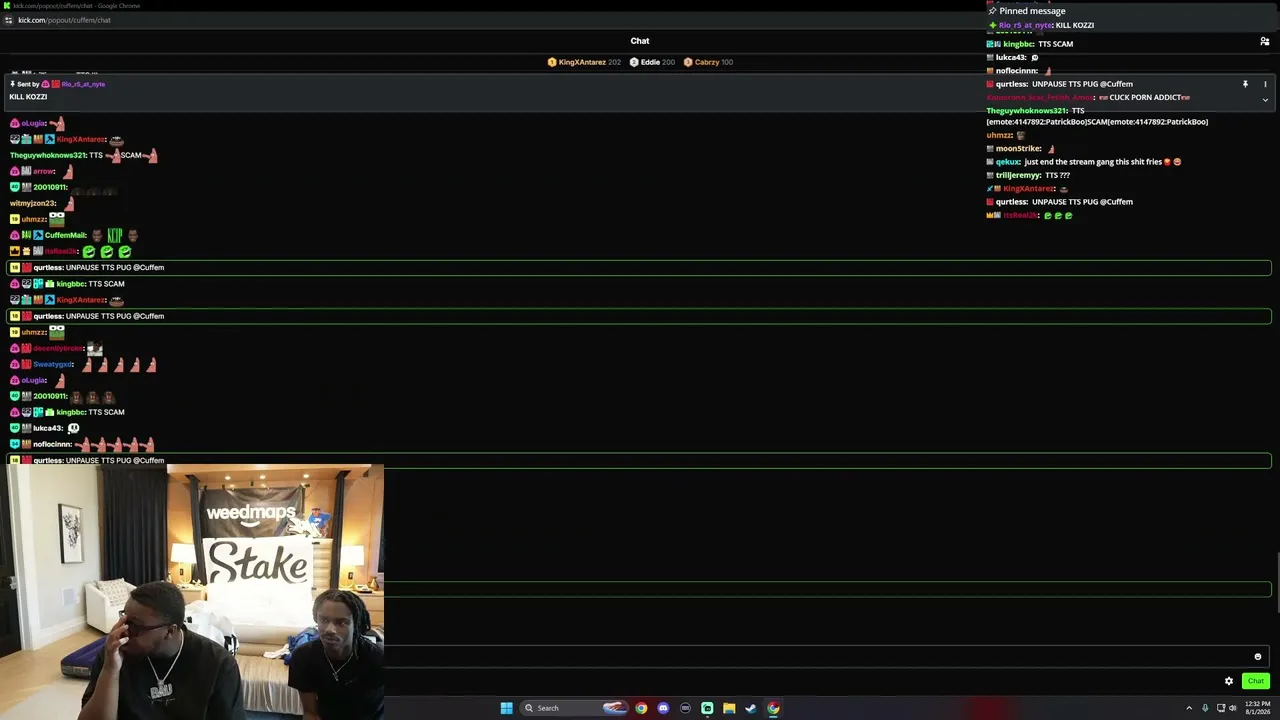Click username CuffemMail in chat
Viewport: 1280px width, 720px height.
pyautogui.click(x=65, y=235)
